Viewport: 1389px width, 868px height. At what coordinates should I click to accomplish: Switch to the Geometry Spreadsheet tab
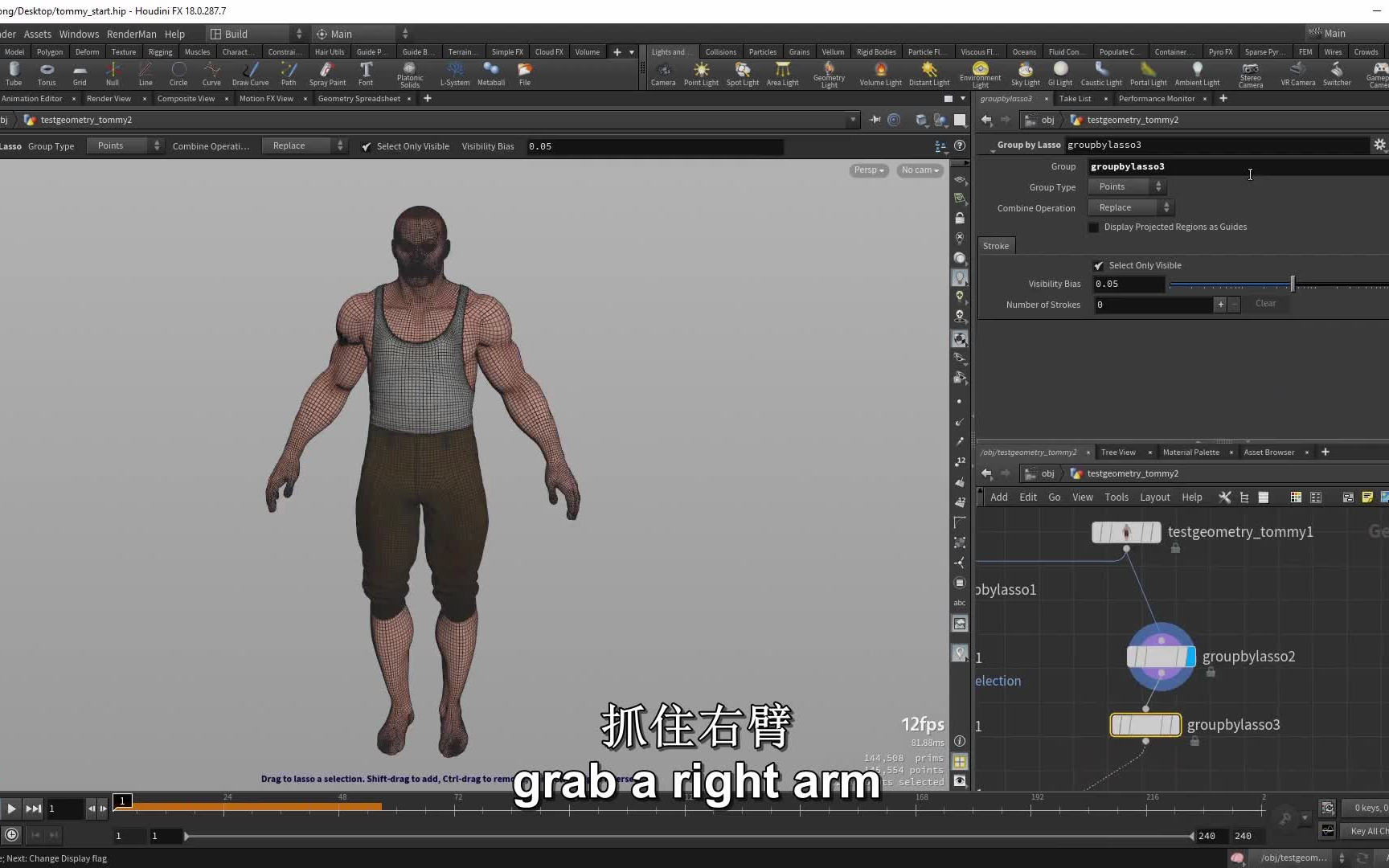359,98
